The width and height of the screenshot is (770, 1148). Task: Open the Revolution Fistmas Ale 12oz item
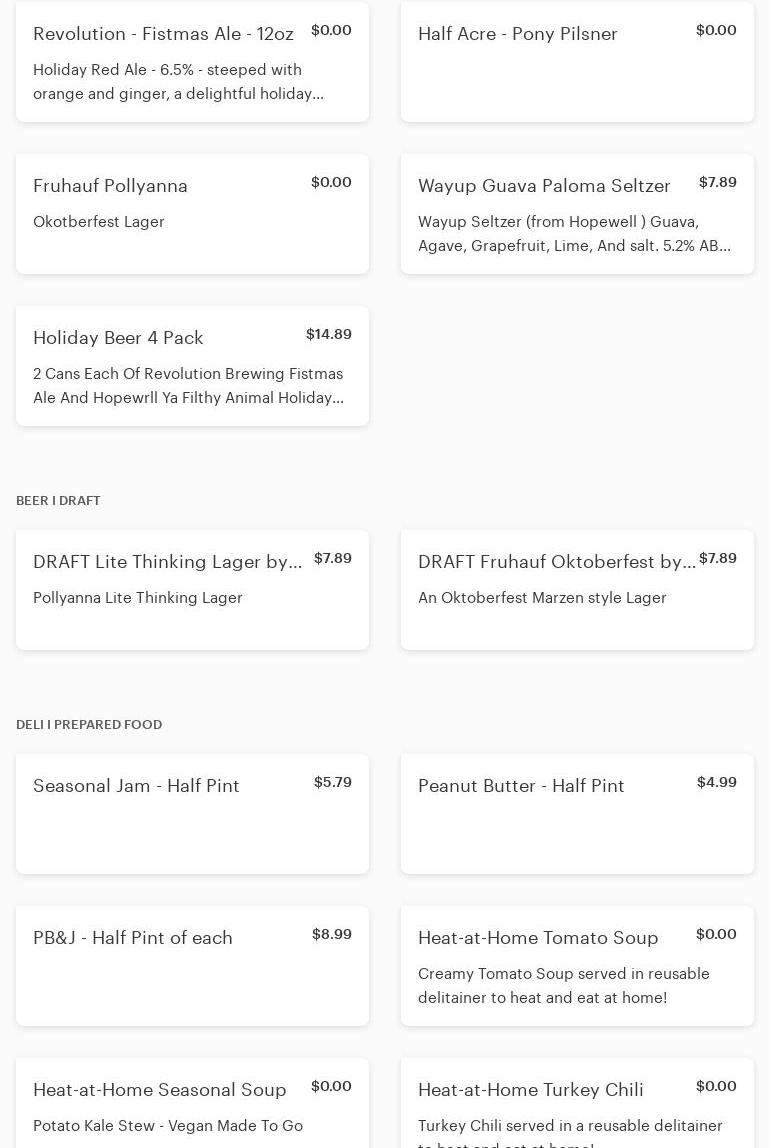point(163,34)
